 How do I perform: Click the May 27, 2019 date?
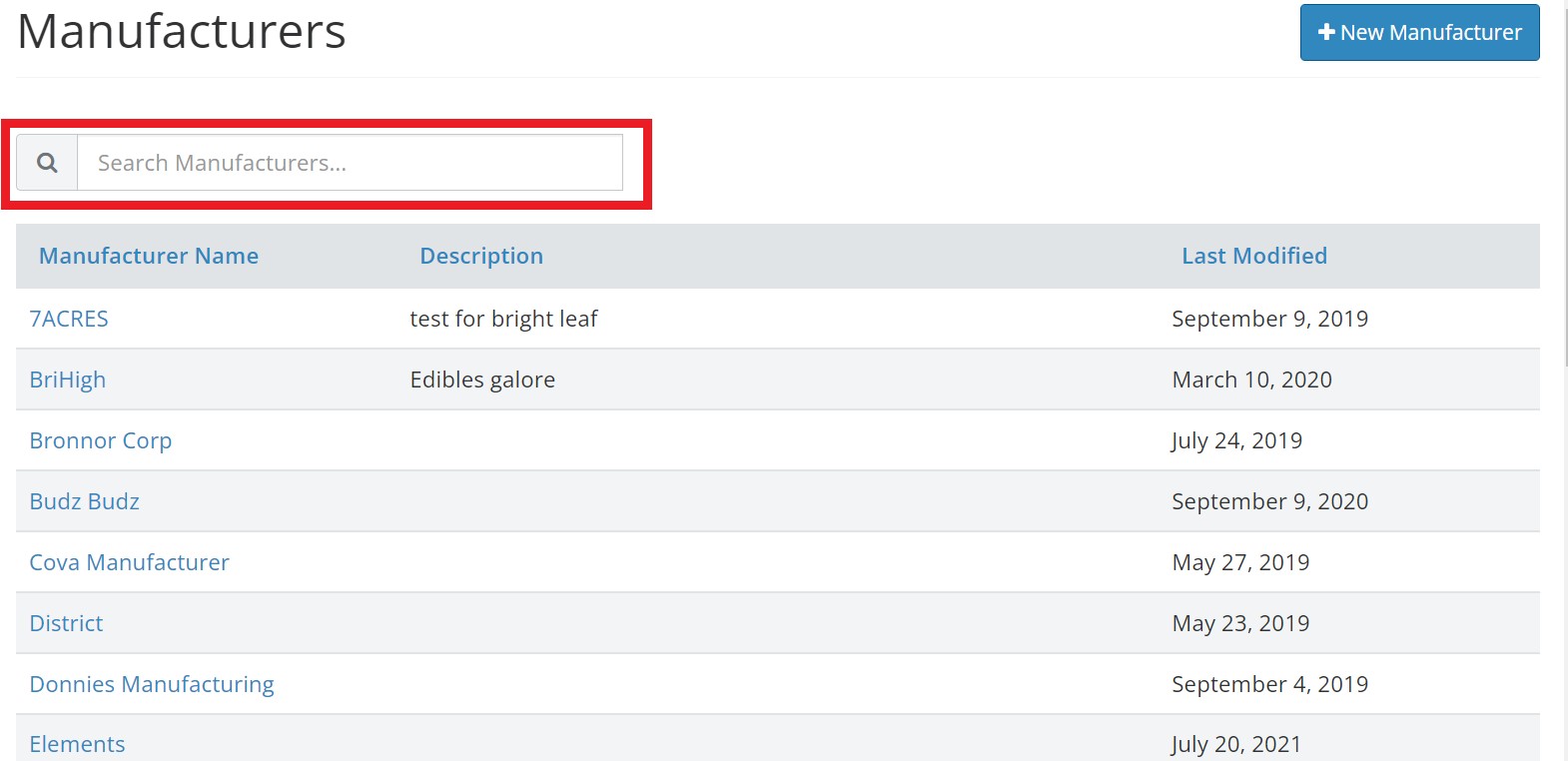pyautogui.click(x=1240, y=562)
